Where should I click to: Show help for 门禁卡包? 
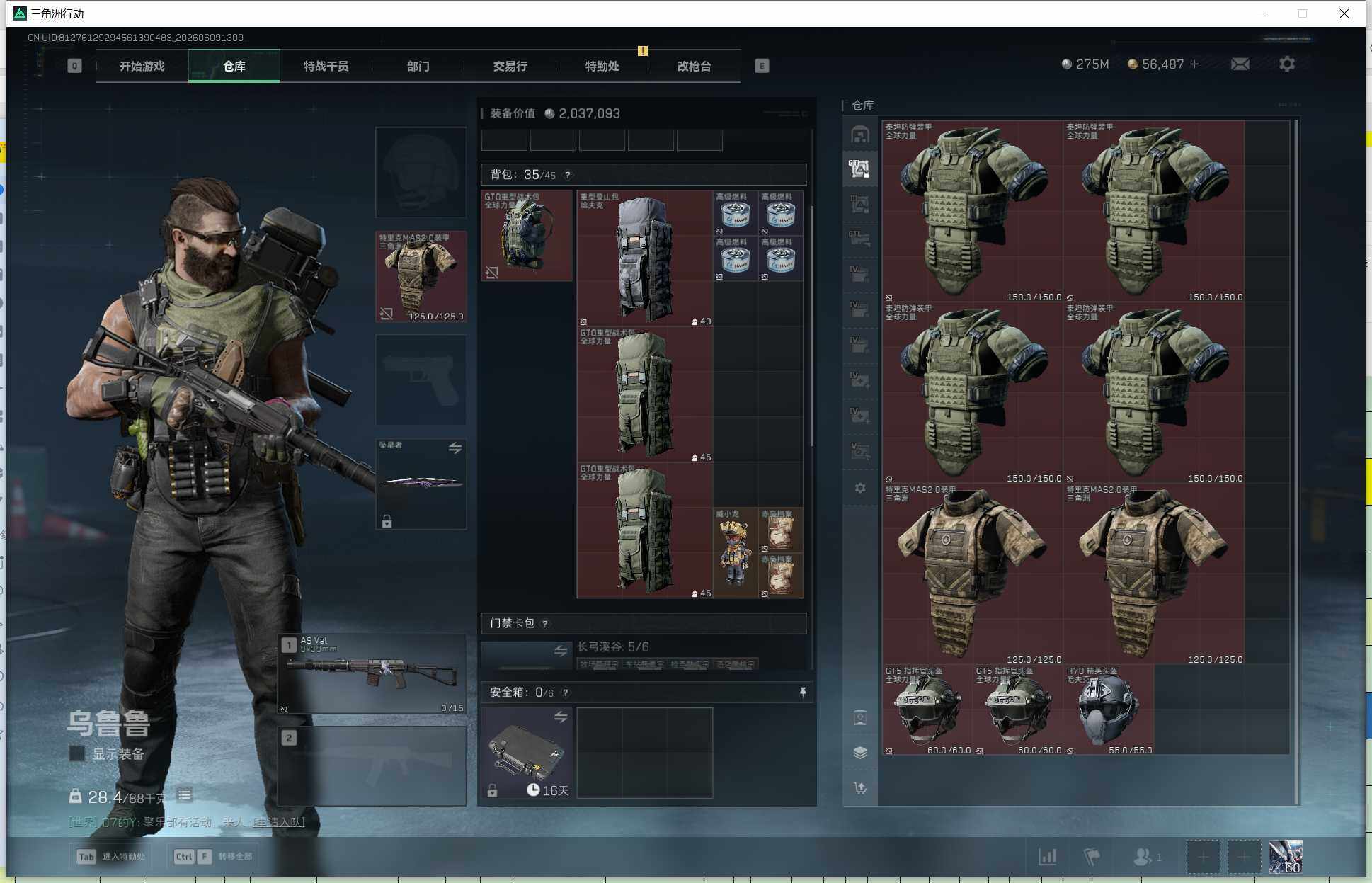pyautogui.click(x=545, y=623)
